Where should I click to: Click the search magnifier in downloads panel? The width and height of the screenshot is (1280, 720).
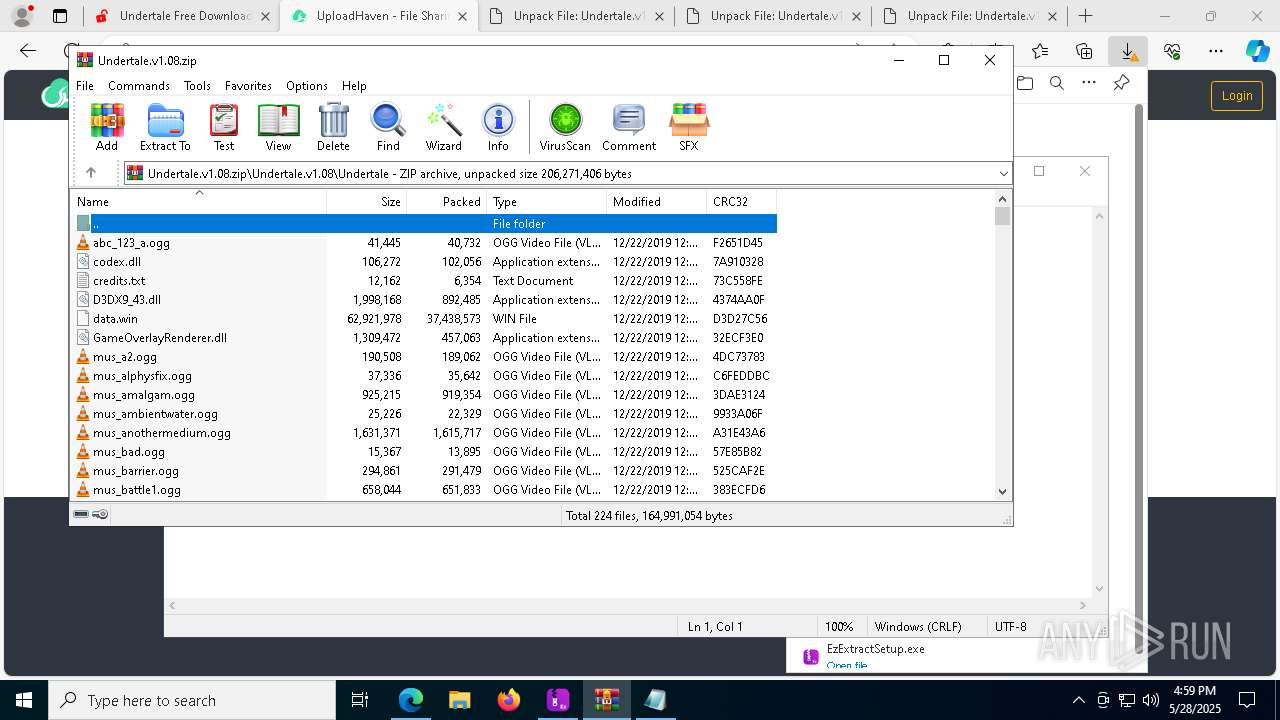[x=1057, y=83]
